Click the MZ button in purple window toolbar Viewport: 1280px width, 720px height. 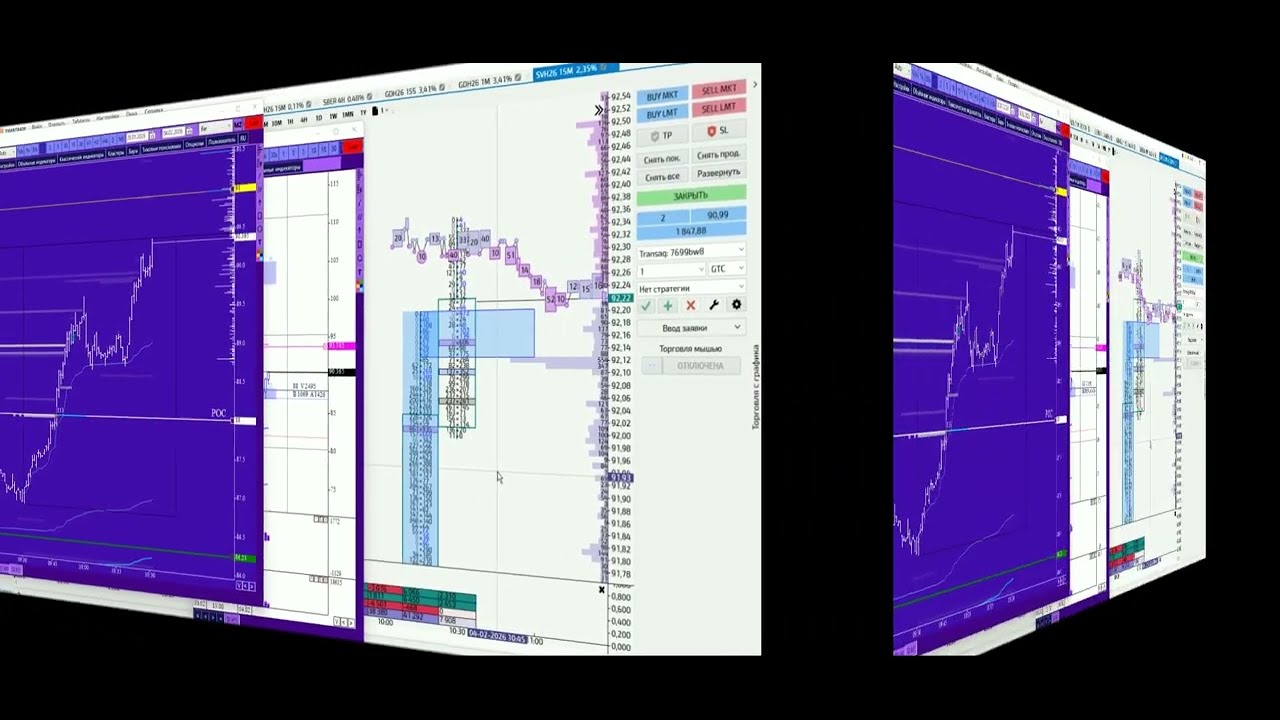(x=237, y=125)
